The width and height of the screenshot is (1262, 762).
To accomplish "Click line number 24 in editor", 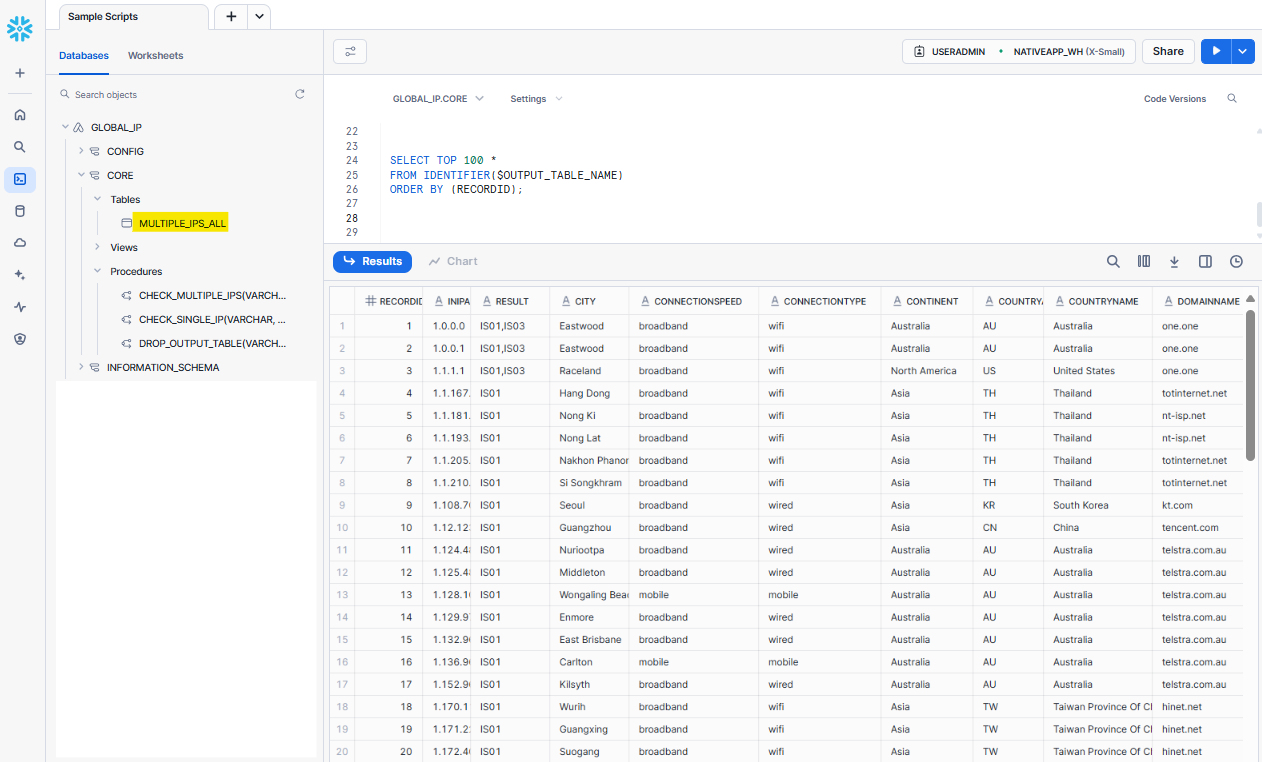I will [x=351, y=160].
